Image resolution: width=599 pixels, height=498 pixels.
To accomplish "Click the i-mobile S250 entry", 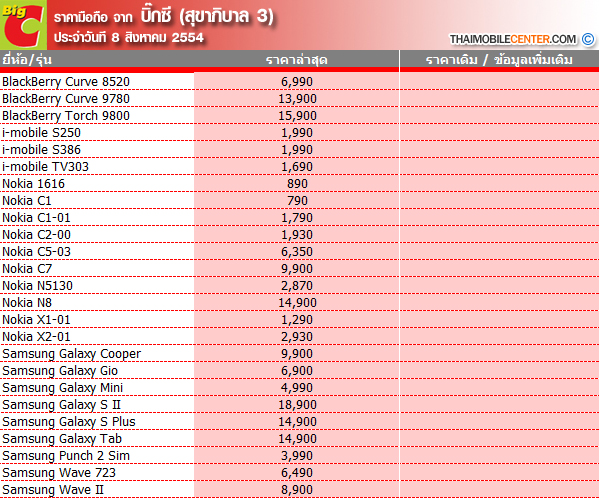I will coord(41,133).
